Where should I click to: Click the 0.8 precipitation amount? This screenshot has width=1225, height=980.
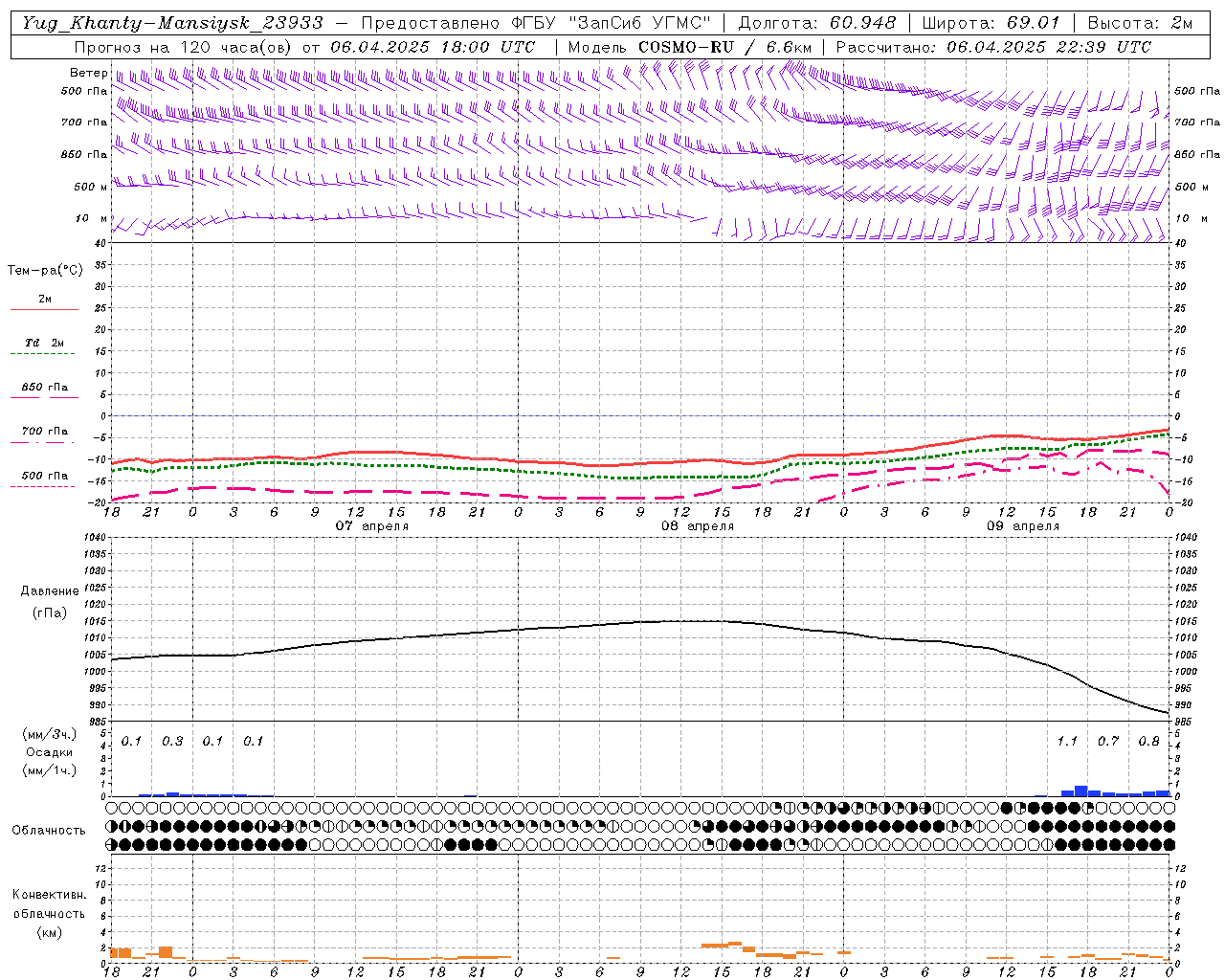(x=1148, y=742)
